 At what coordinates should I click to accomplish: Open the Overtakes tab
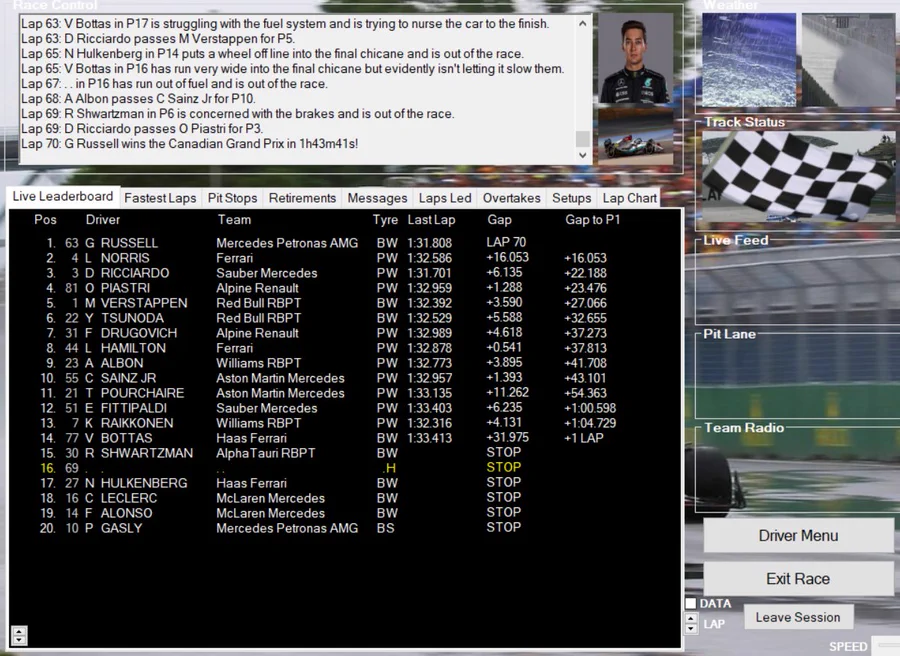point(511,198)
